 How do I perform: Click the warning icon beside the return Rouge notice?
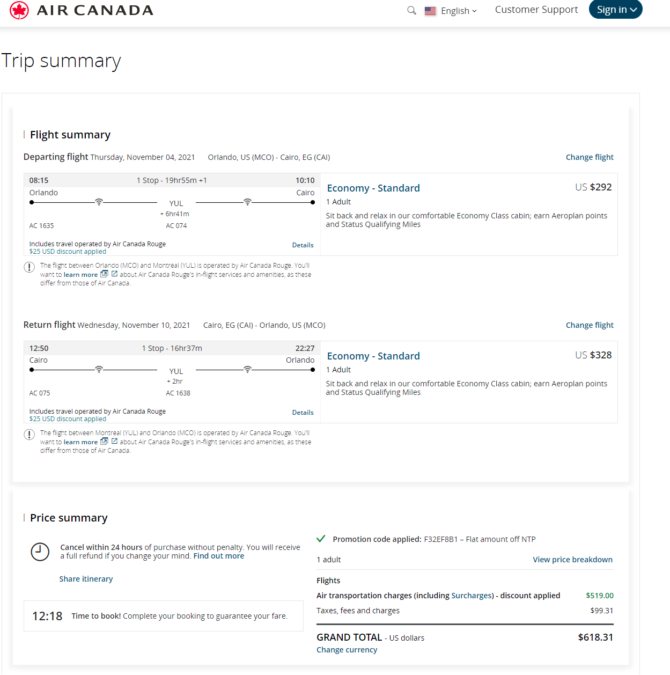click(29, 435)
